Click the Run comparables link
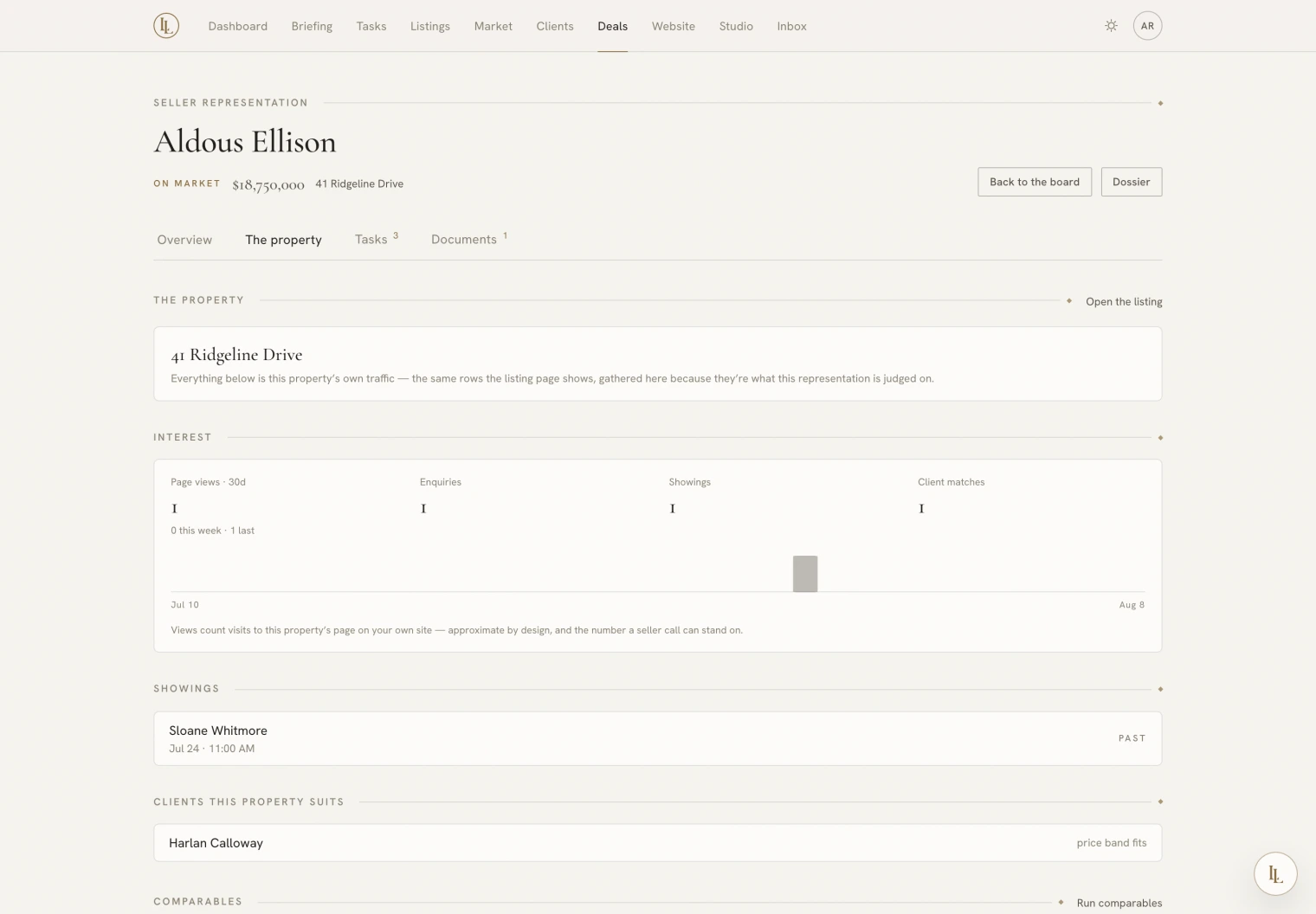 1119,903
